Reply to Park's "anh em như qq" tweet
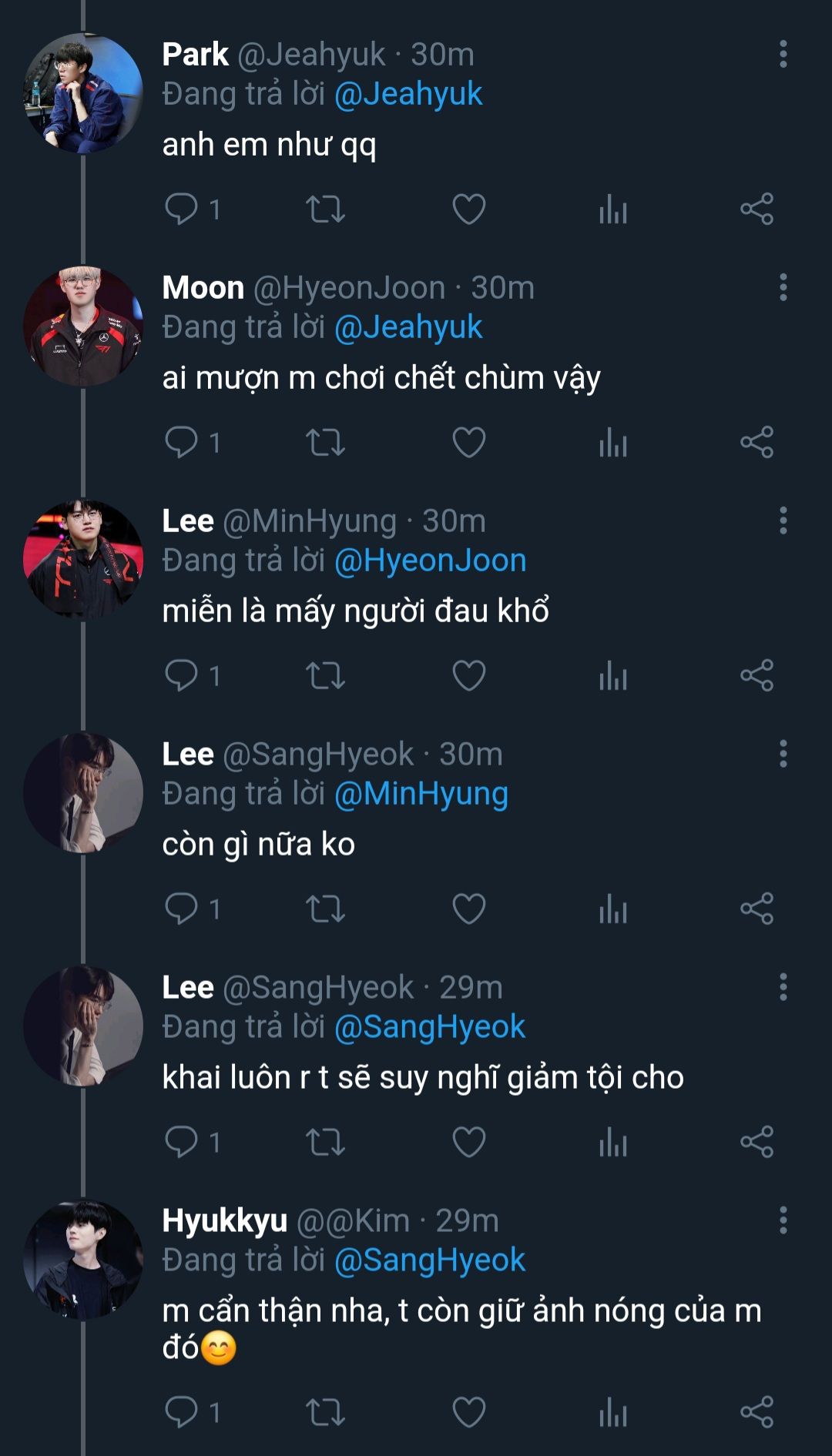 click(182, 209)
